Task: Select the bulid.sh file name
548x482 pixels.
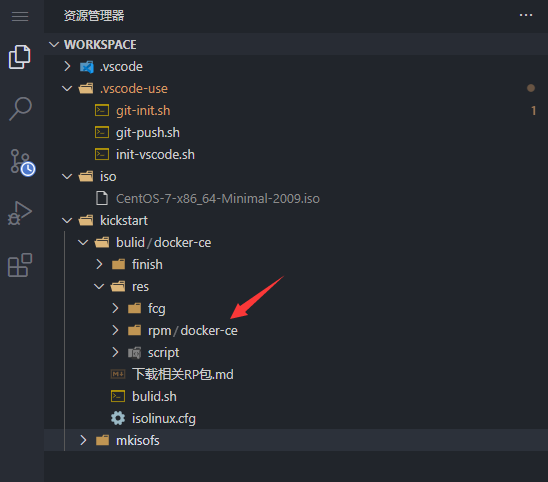Action: [154, 397]
